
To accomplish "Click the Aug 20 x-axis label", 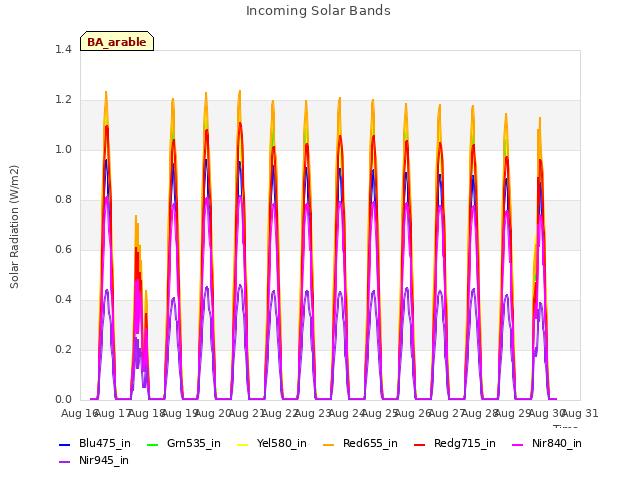I will (213, 414).
